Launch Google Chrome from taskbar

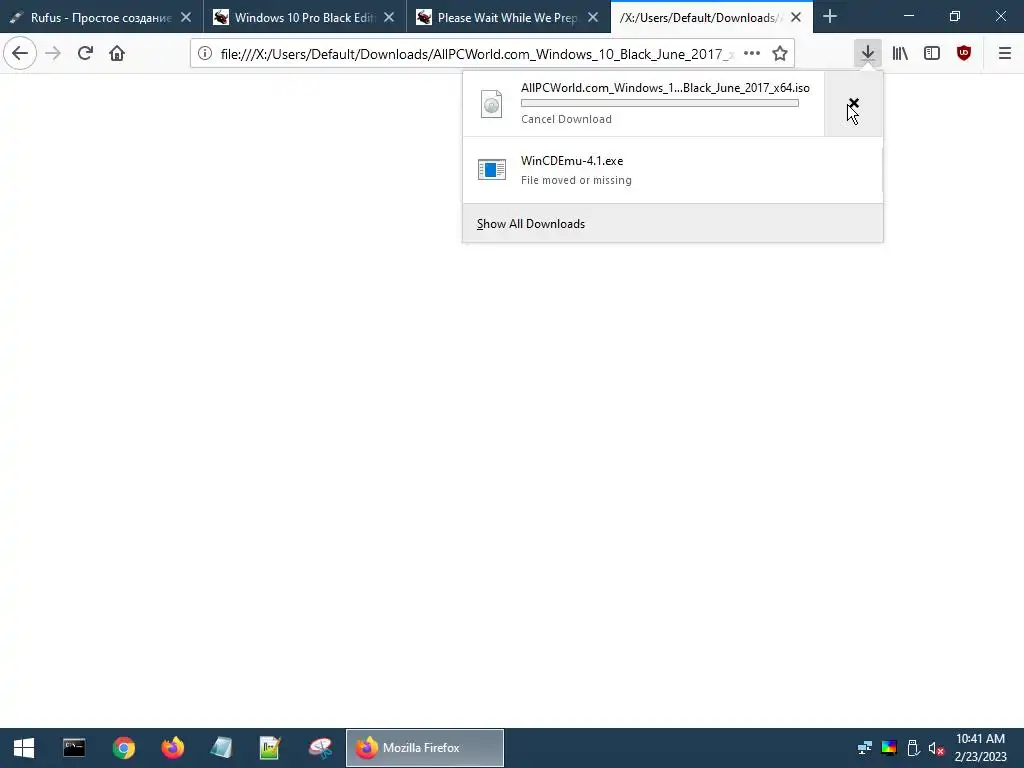point(123,748)
